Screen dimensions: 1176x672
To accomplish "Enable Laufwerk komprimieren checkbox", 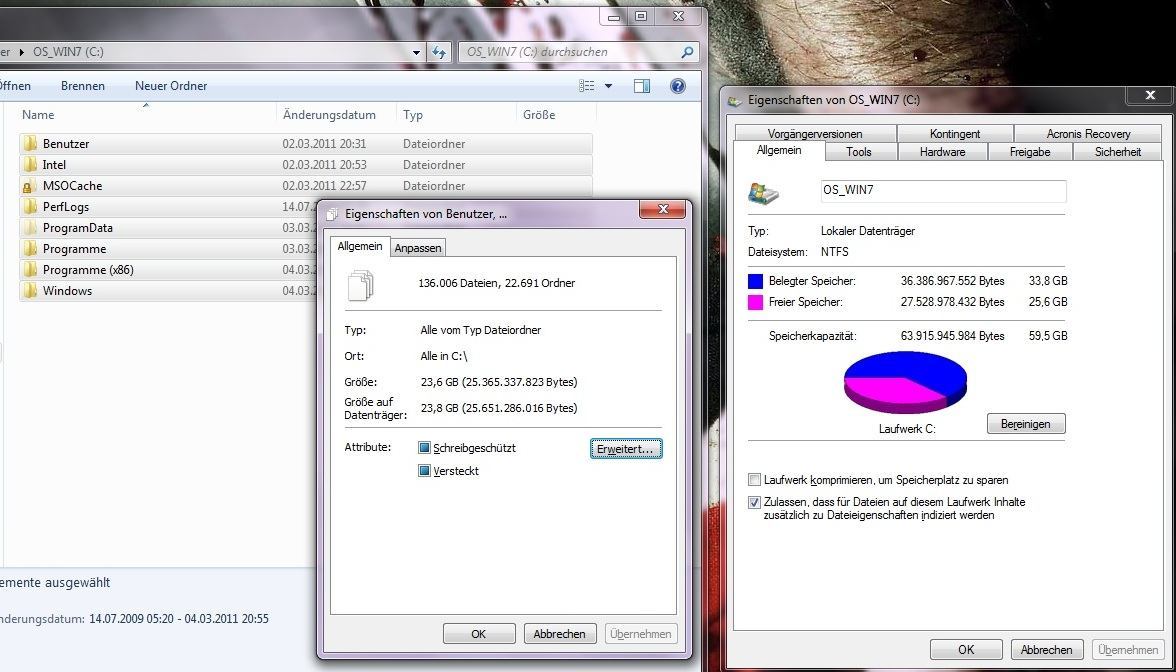I will tap(754, 479).
